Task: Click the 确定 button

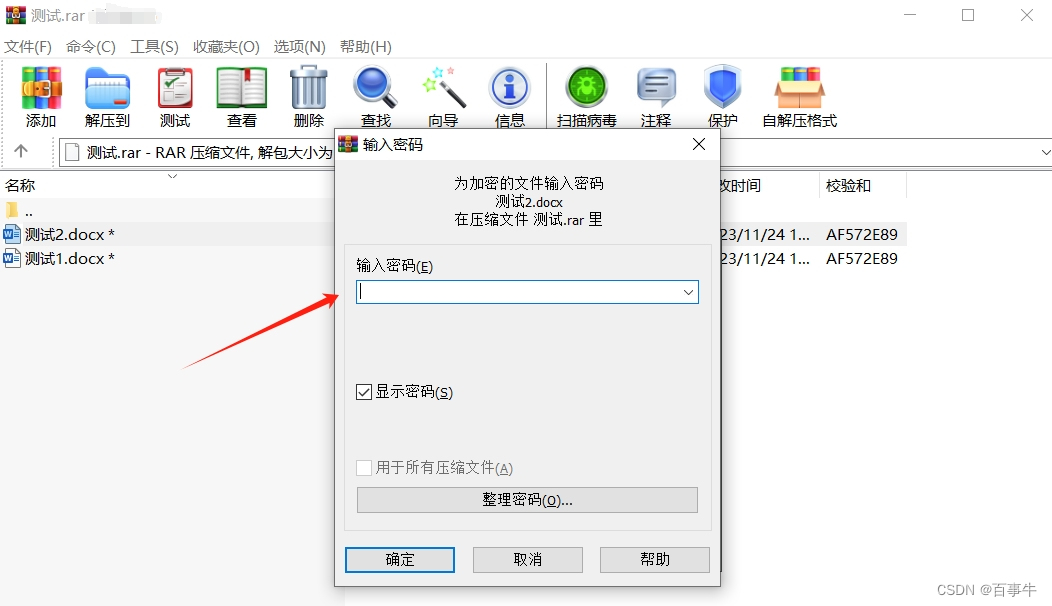Action: click(x=400, y=560)
